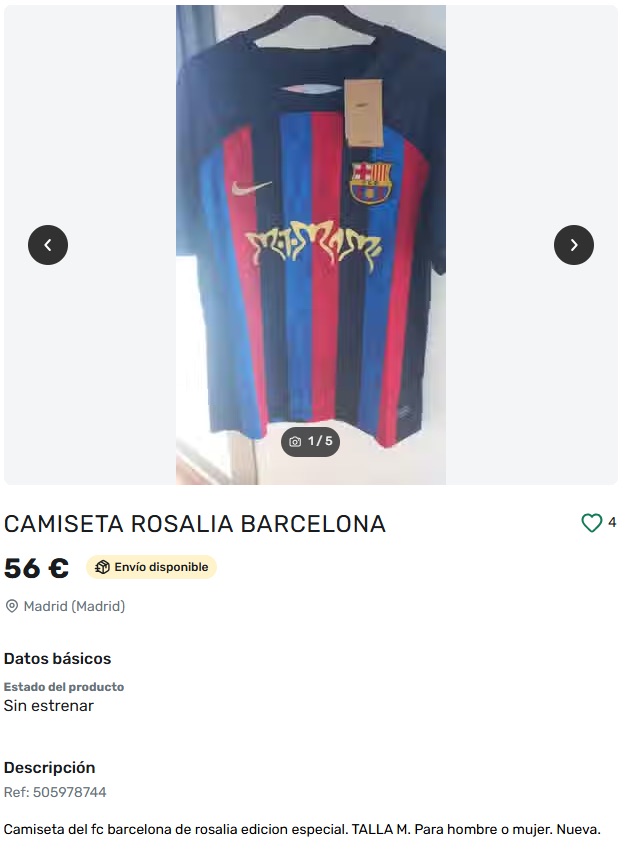Click the 56 € price
This screenshot has height=850, width=625.
coord(36,568)
